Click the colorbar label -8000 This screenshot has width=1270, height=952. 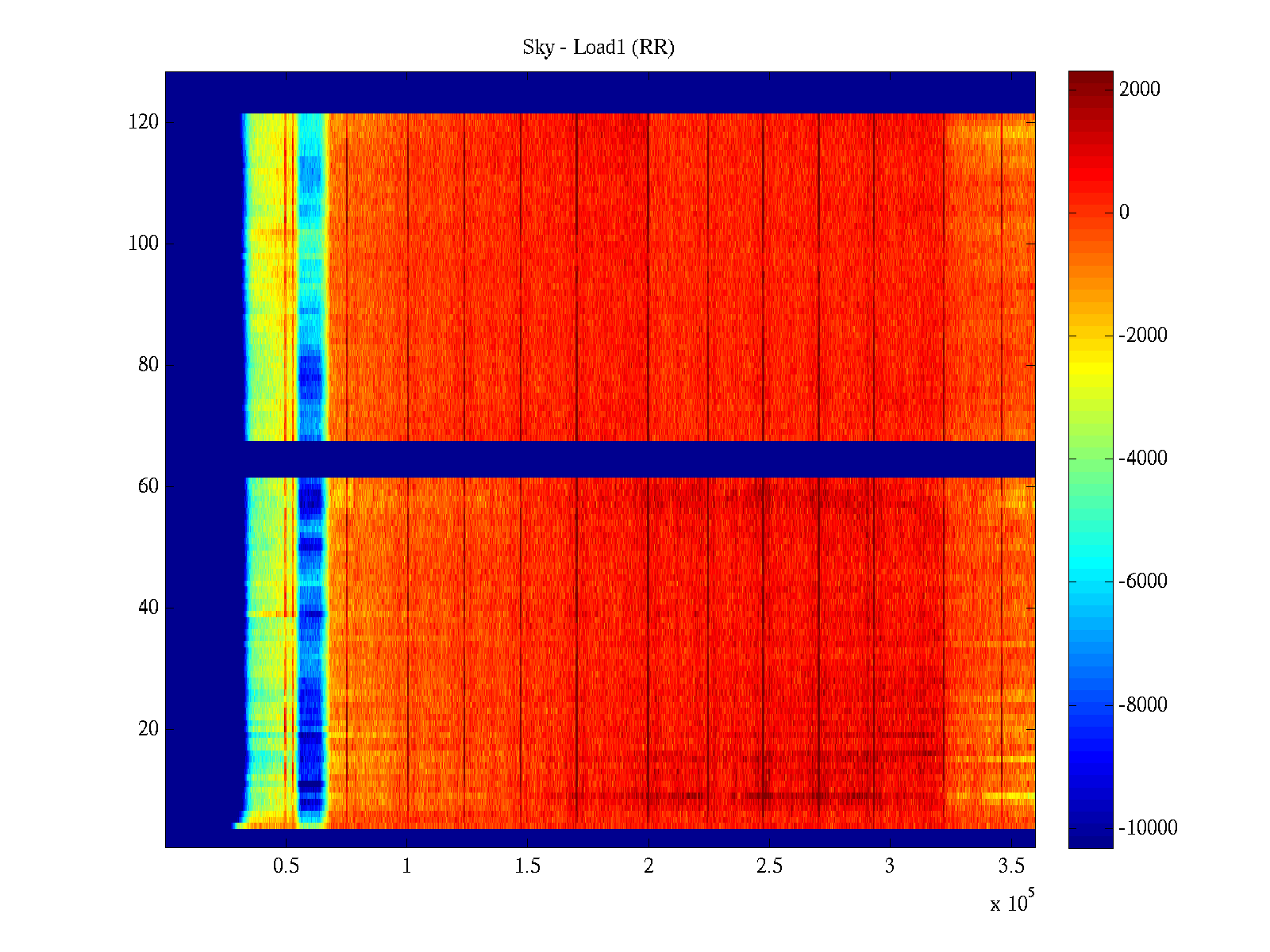click(x=1142, y=705)
